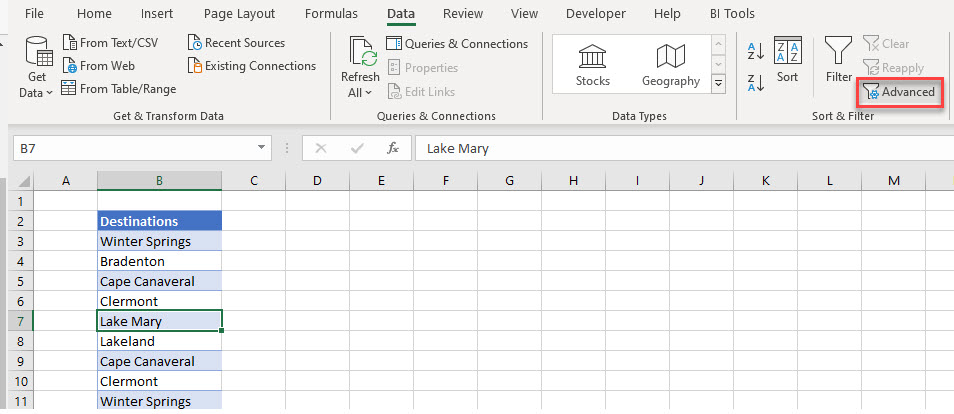Select column B header
954x414 pixels.
159,180
